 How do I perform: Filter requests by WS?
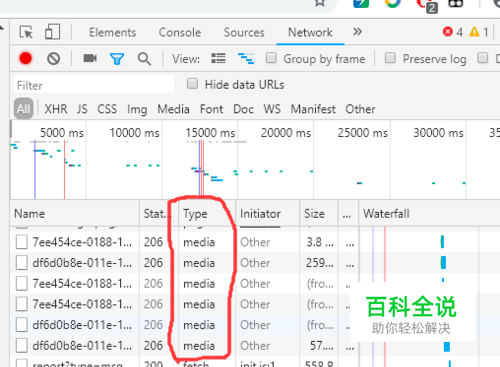click(x=272, y=109)
